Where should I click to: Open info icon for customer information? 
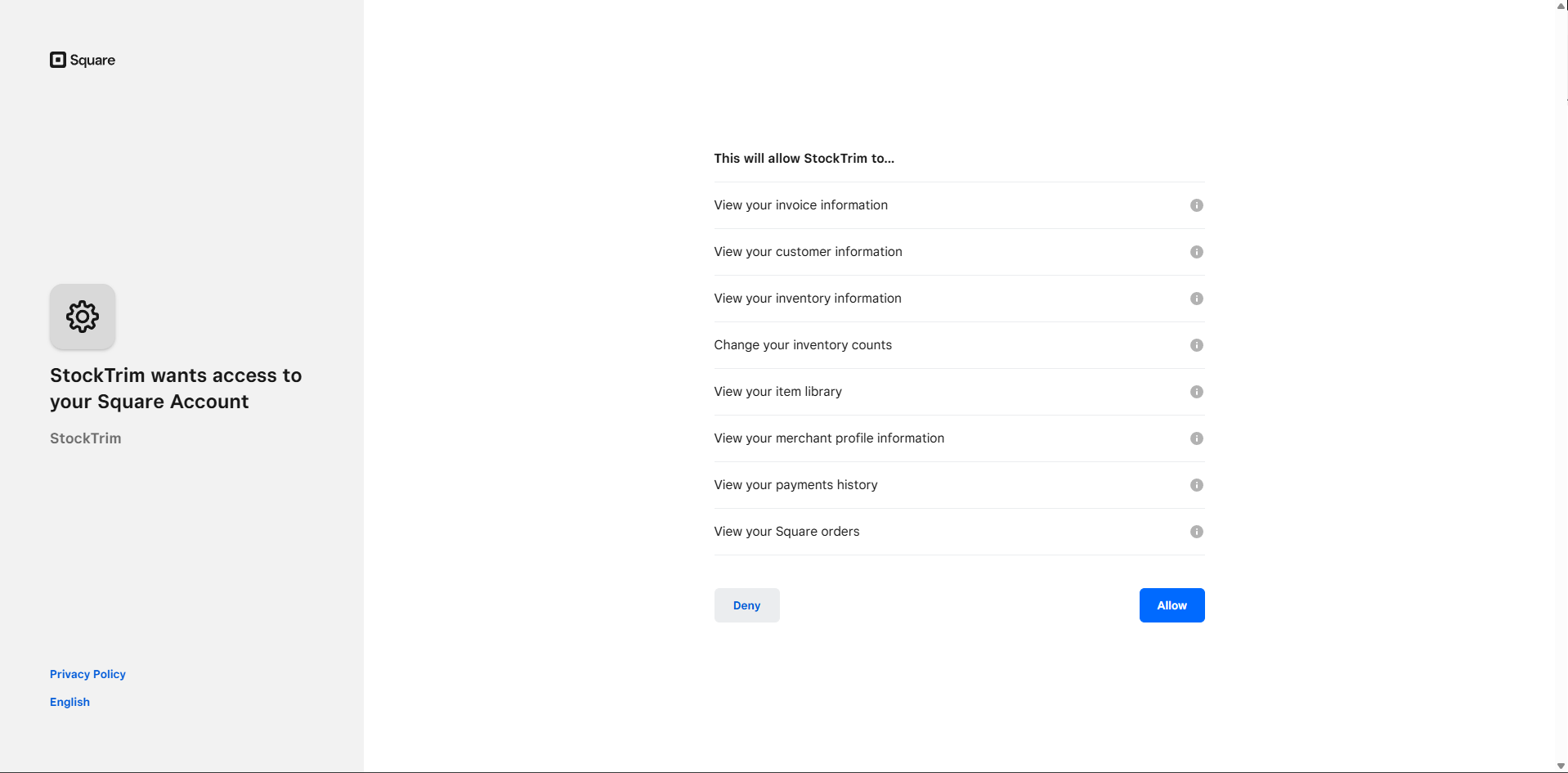click(1196, 252)
